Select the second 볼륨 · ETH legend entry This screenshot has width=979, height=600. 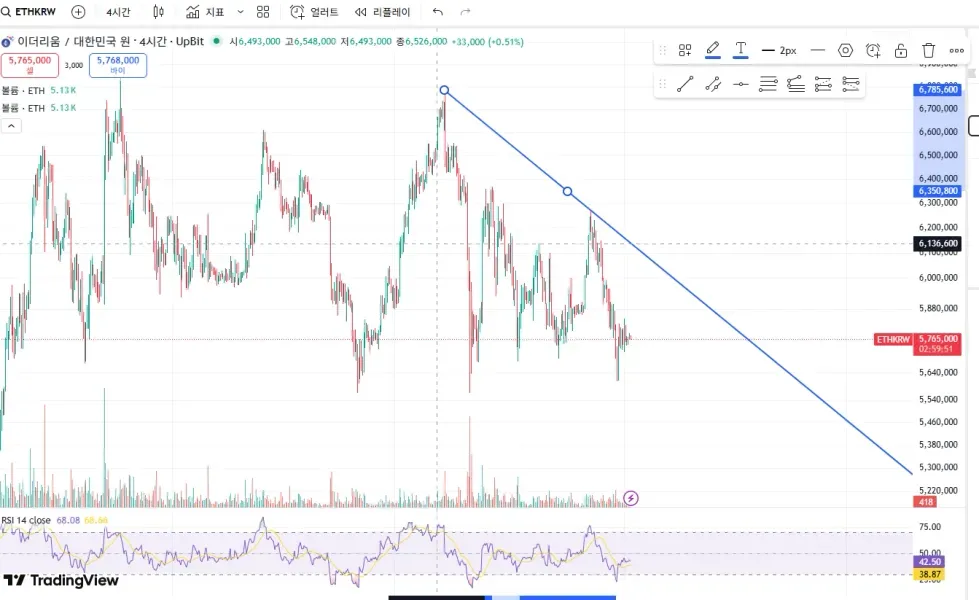(x=24, y=108)
